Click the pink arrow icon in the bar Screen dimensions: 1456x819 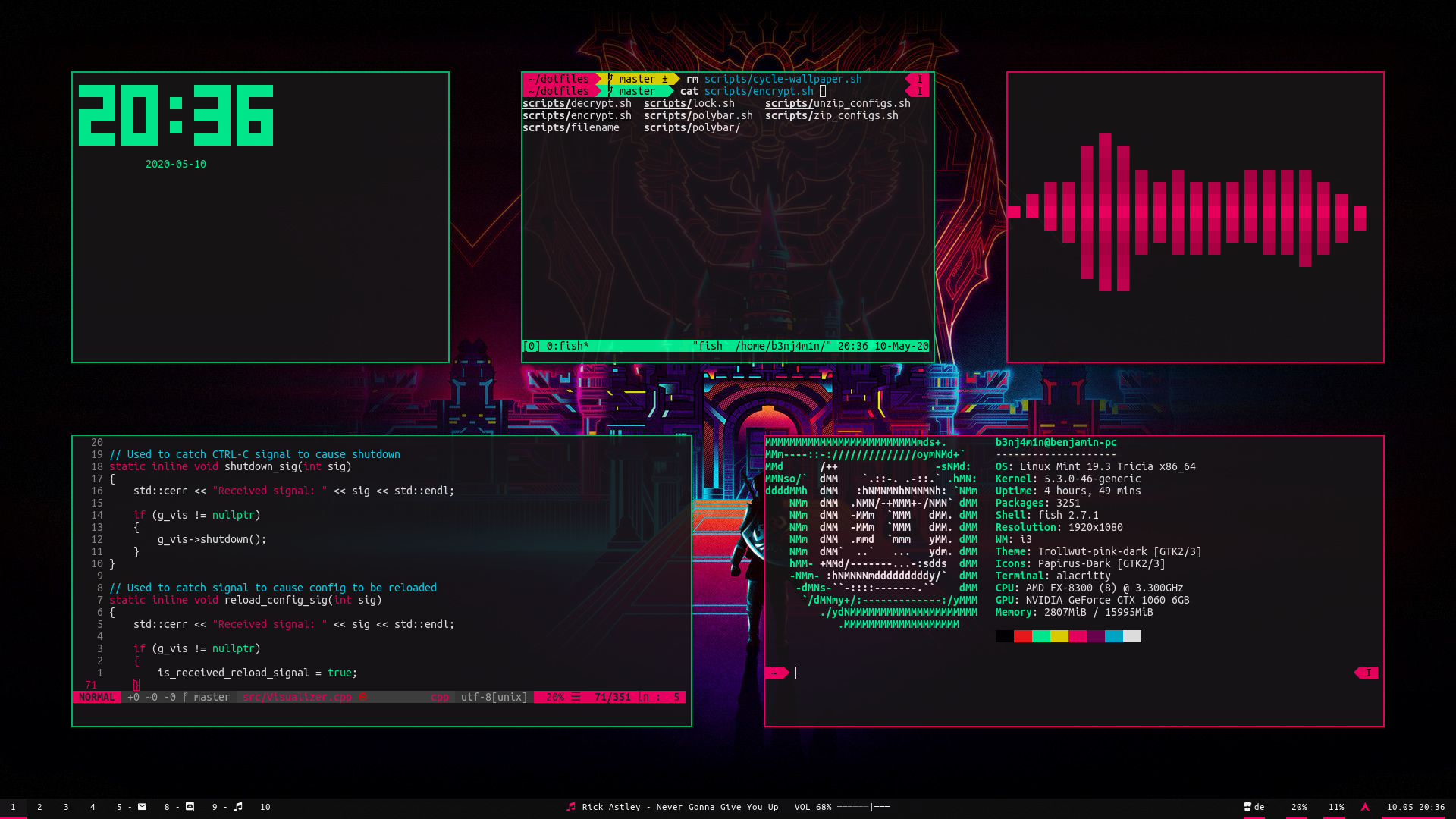coord(1365,807)
